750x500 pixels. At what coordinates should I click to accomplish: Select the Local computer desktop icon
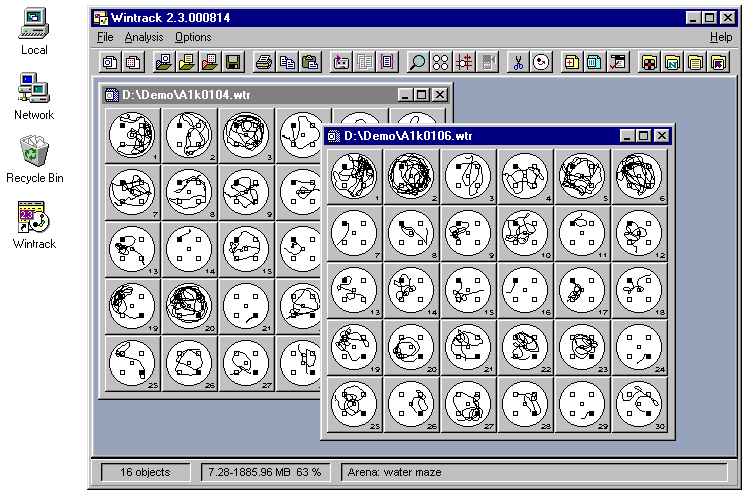[x=34, y=31]
